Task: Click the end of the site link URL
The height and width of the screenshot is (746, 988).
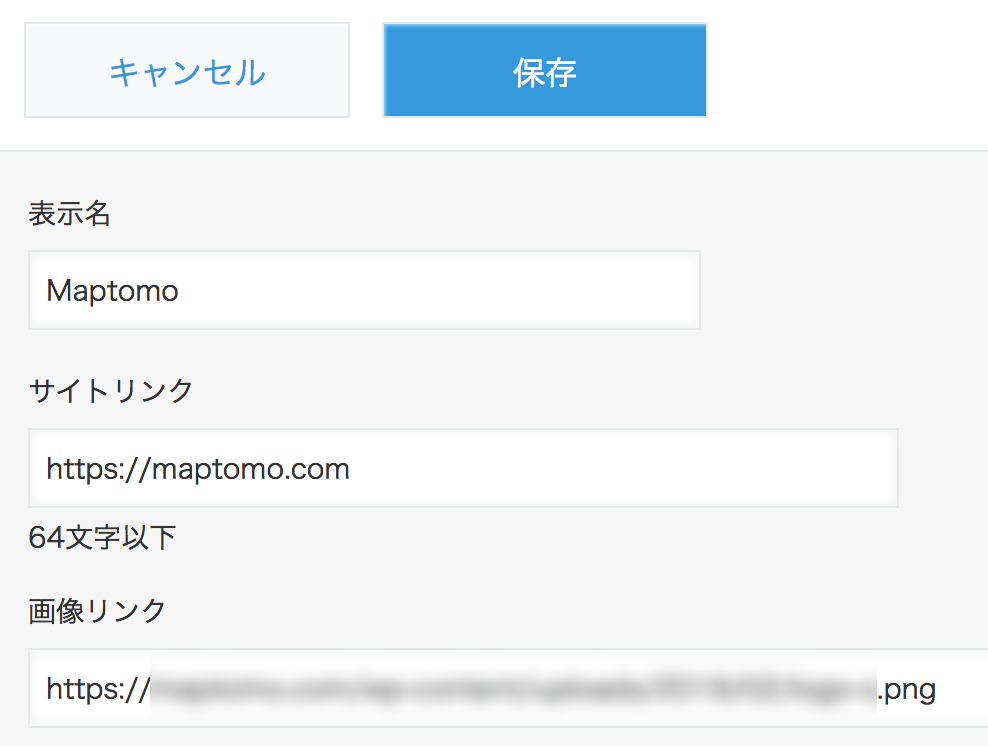Action: point(352,468)
